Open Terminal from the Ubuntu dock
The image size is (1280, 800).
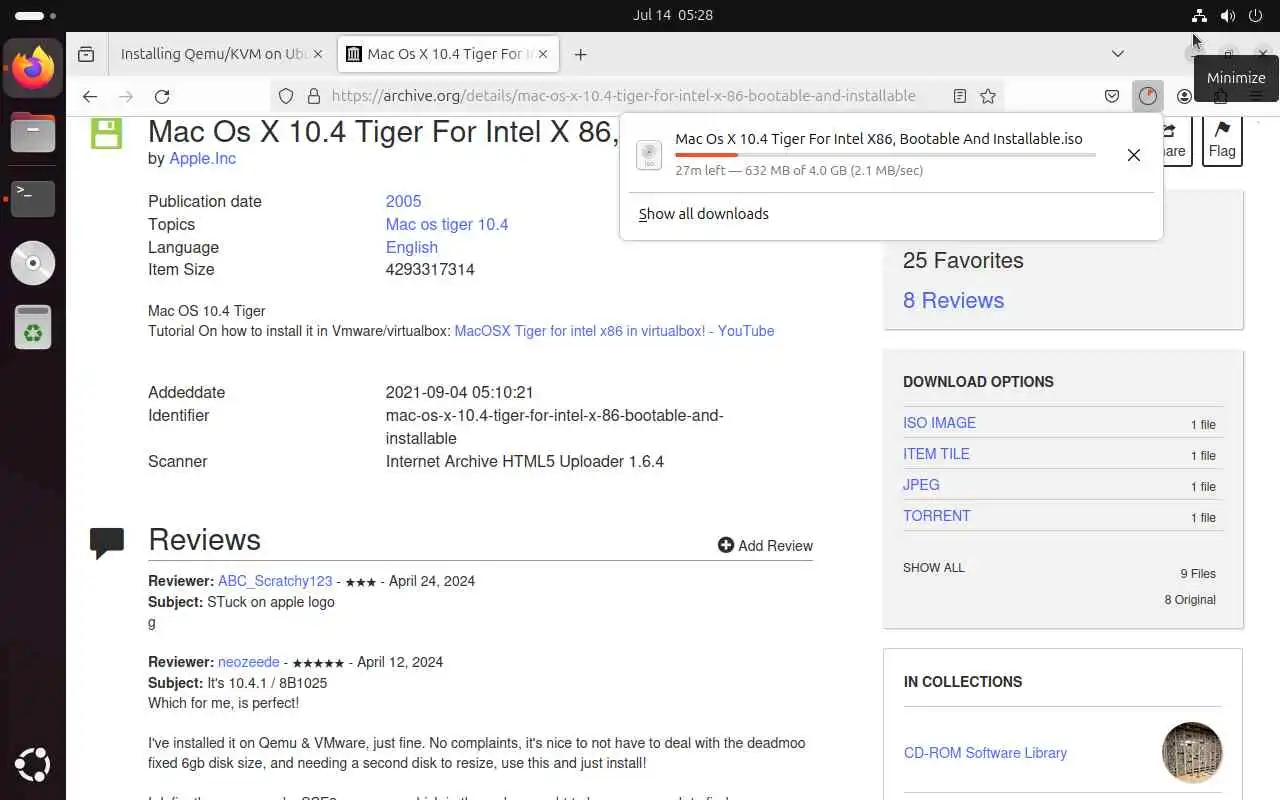(x=33, y=198)
